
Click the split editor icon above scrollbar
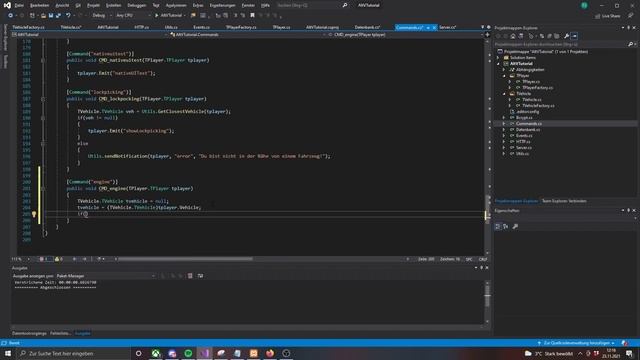click(487, 35)
